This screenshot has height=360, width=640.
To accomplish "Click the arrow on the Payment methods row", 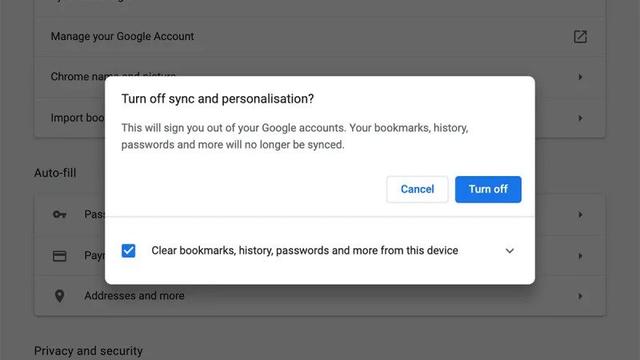I will click(580, 256).
